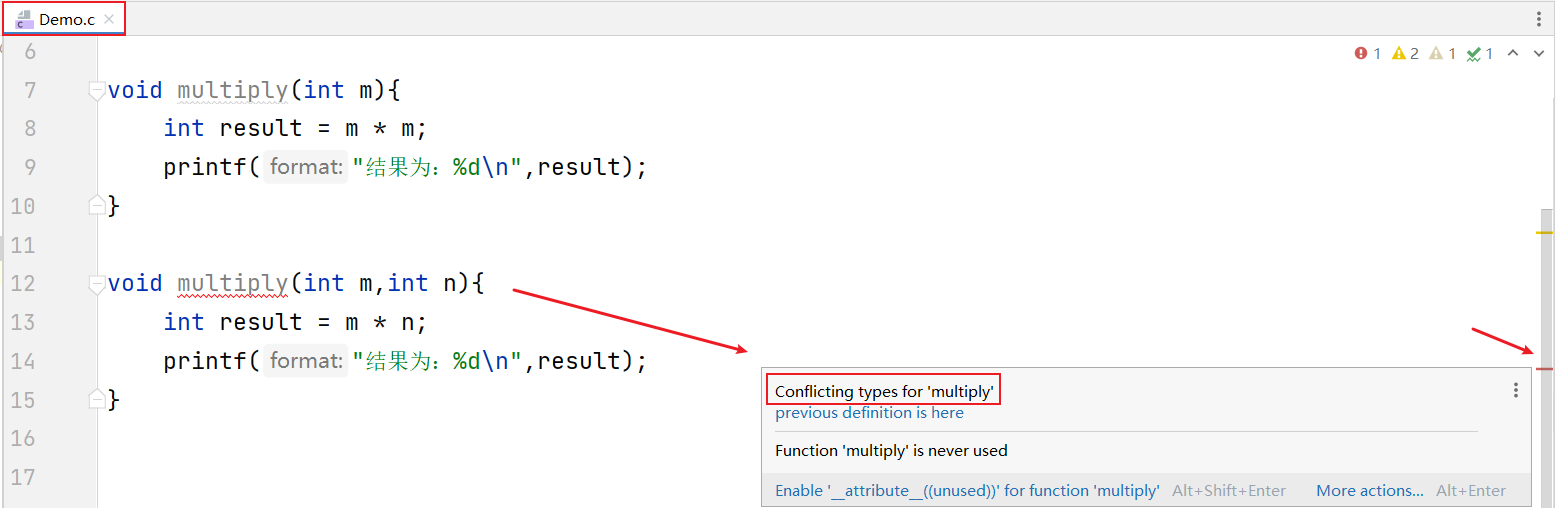Jump to previous highlighted problem
1555x508 pixels.
[1513, 54]
